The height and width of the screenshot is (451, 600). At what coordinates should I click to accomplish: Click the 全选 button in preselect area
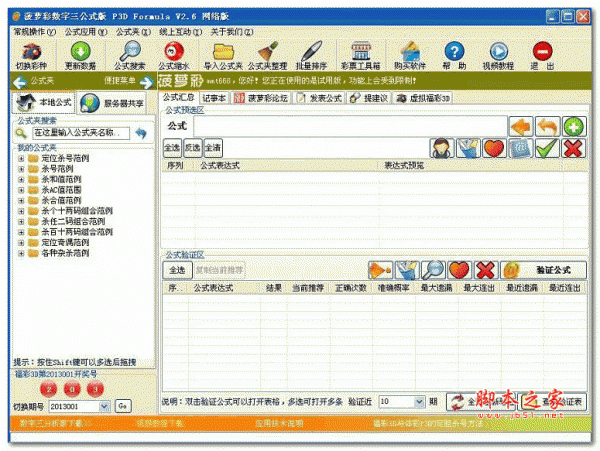pos(172,148)
